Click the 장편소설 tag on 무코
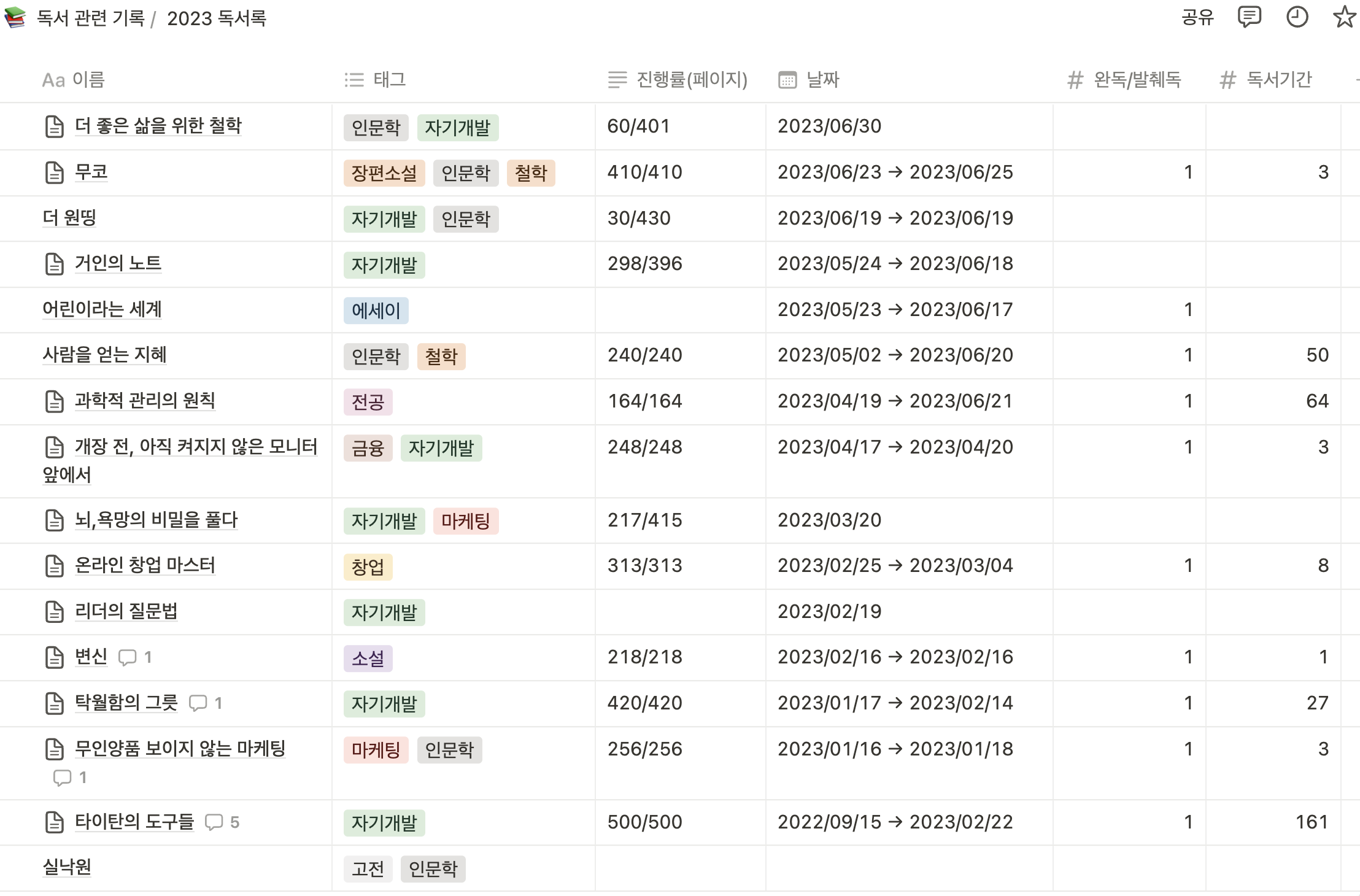Screen dimensions: 1360x896 (384, 173)
